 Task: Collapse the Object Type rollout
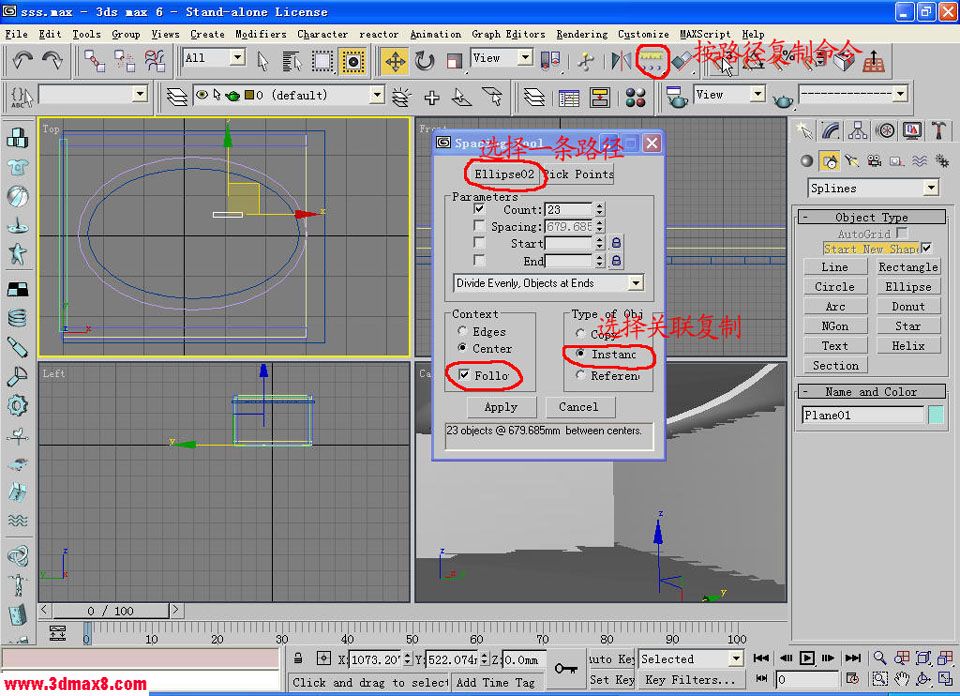pyautogui.click(x=871, y=217)
